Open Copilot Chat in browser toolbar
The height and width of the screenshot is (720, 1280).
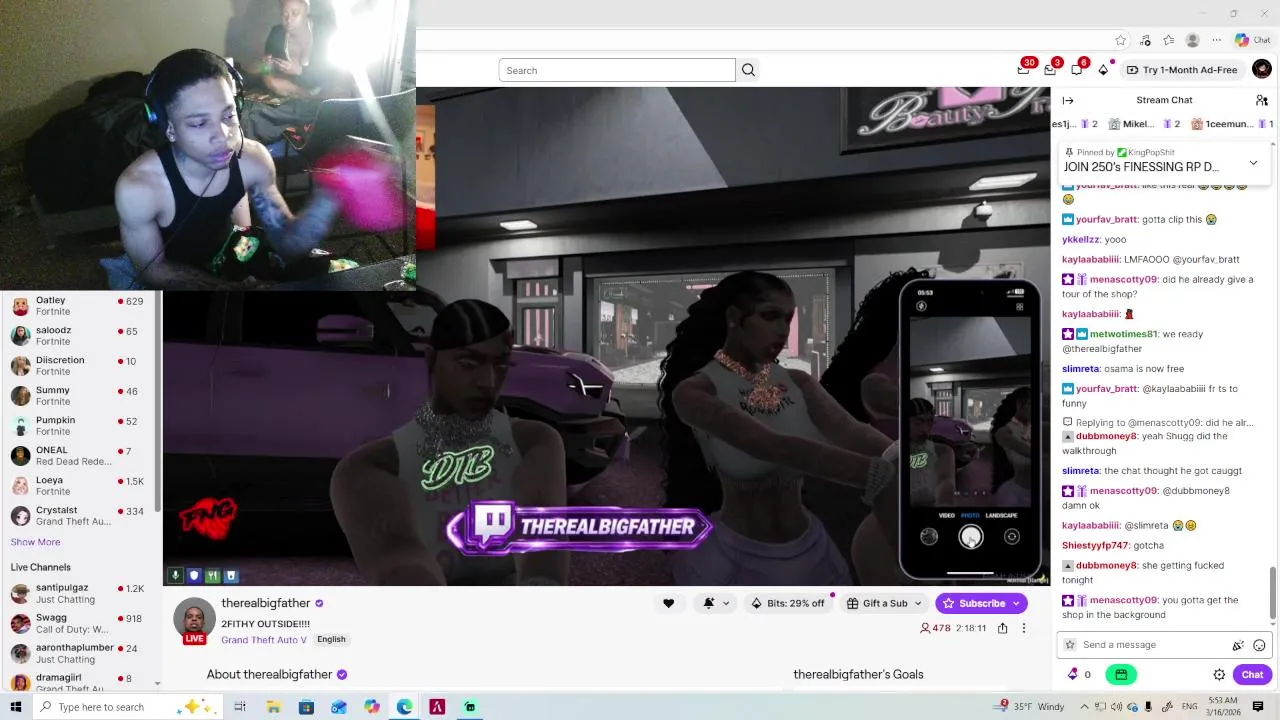click(x=1252, y=40)
